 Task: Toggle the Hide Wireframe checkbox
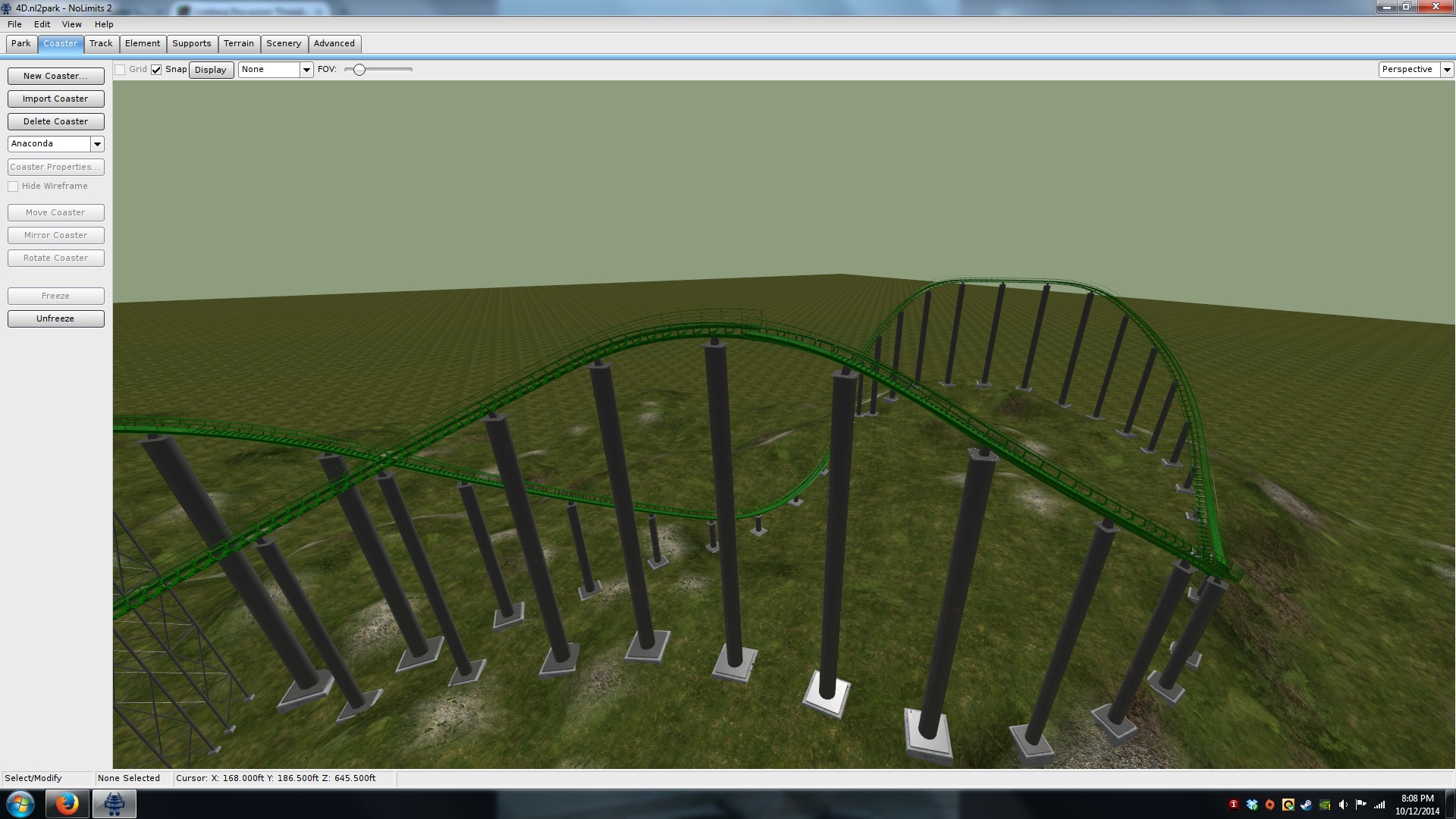[x=13, y=187]
